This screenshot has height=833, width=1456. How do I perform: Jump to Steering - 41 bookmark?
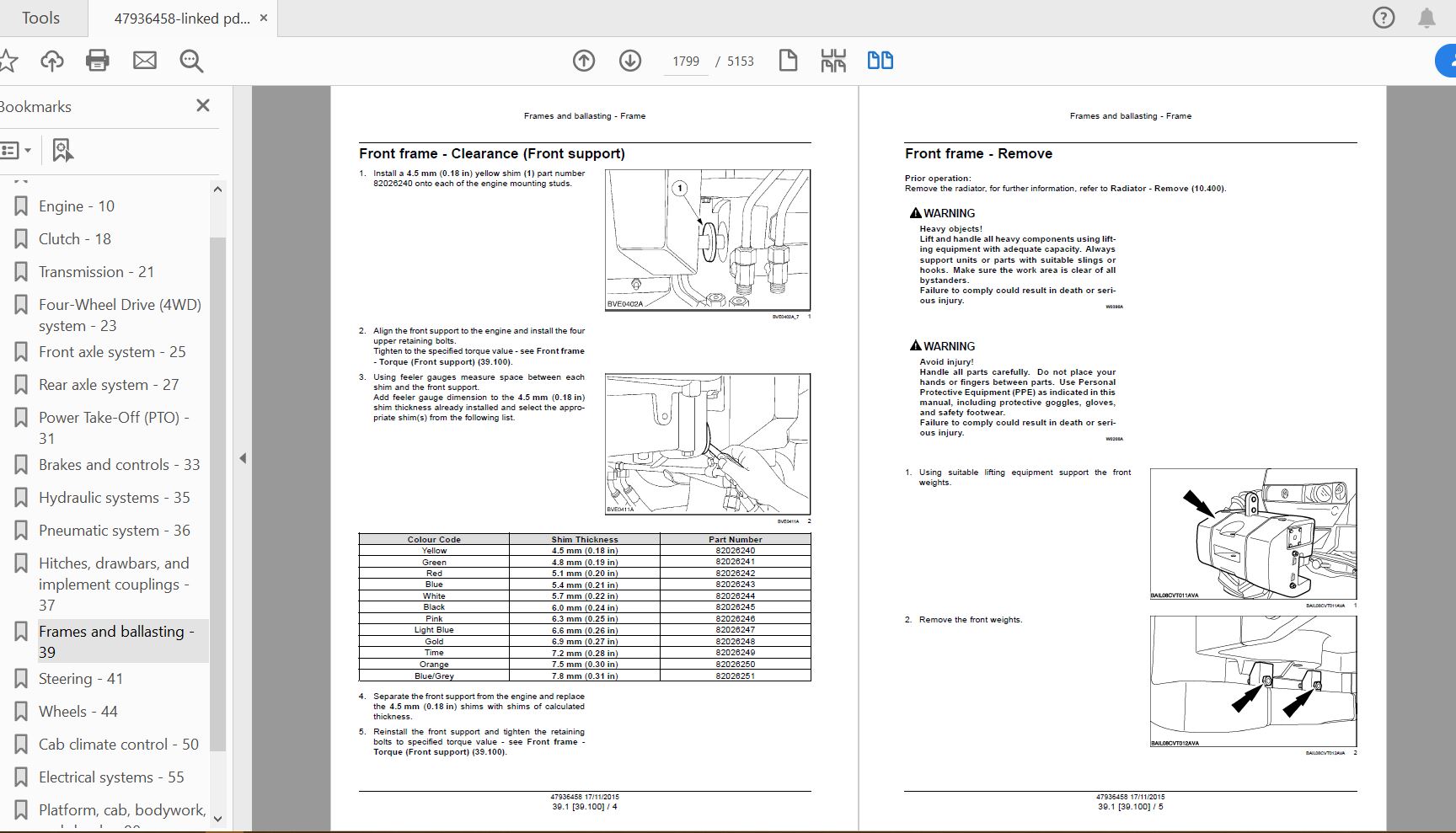coord(81,679)
